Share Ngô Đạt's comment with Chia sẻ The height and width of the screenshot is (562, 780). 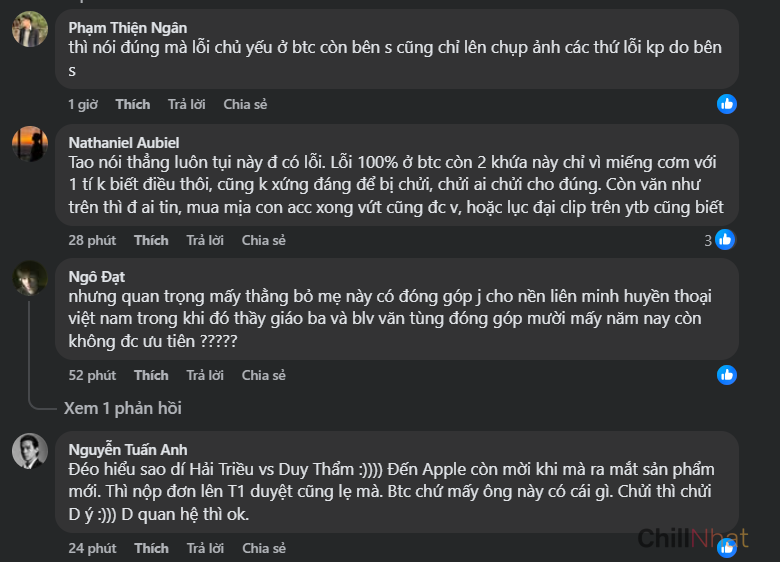[x=264, y=375]
